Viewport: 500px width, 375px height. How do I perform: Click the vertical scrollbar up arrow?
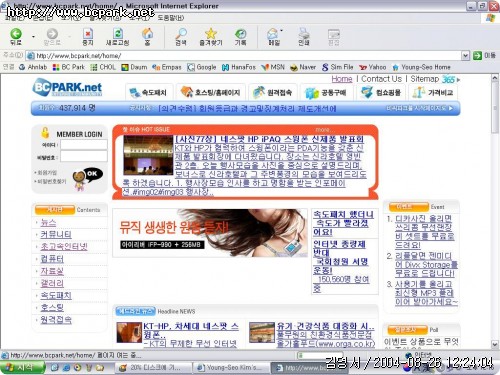pyautogui.click(x=495, y=78)
